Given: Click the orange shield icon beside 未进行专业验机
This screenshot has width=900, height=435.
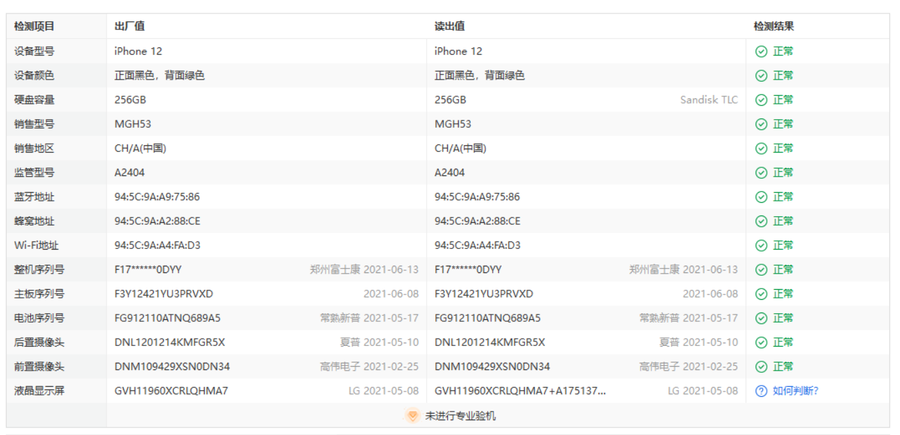Looking at the screenshot, I should coord(412,416).
